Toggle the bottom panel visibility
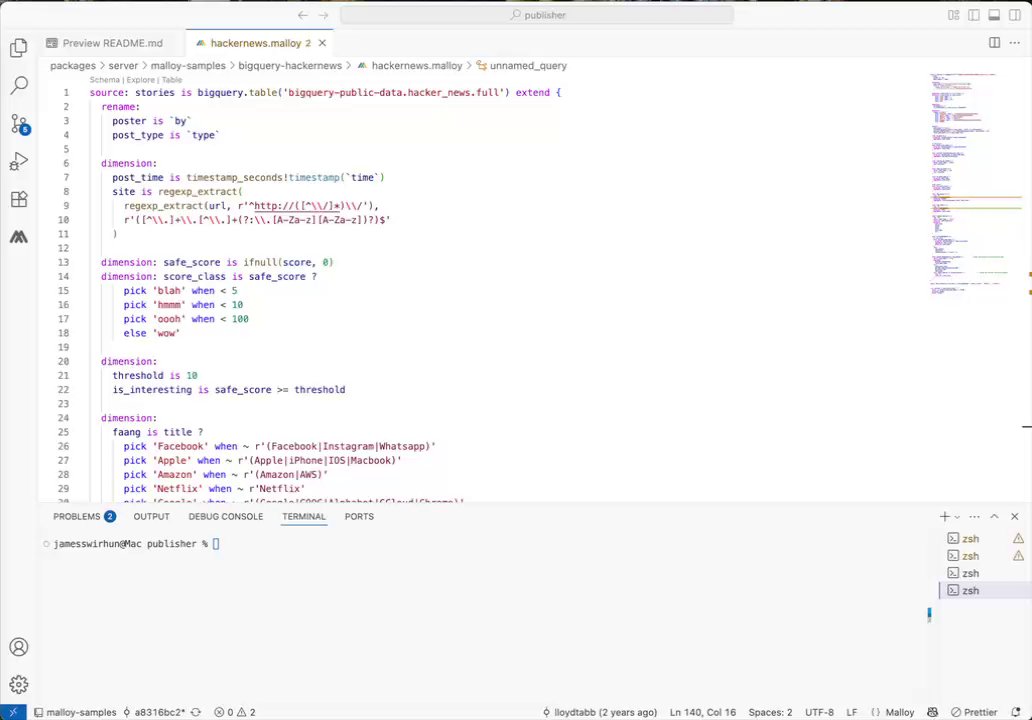This screenshot has height=720, width=1032. click(994, 15)
